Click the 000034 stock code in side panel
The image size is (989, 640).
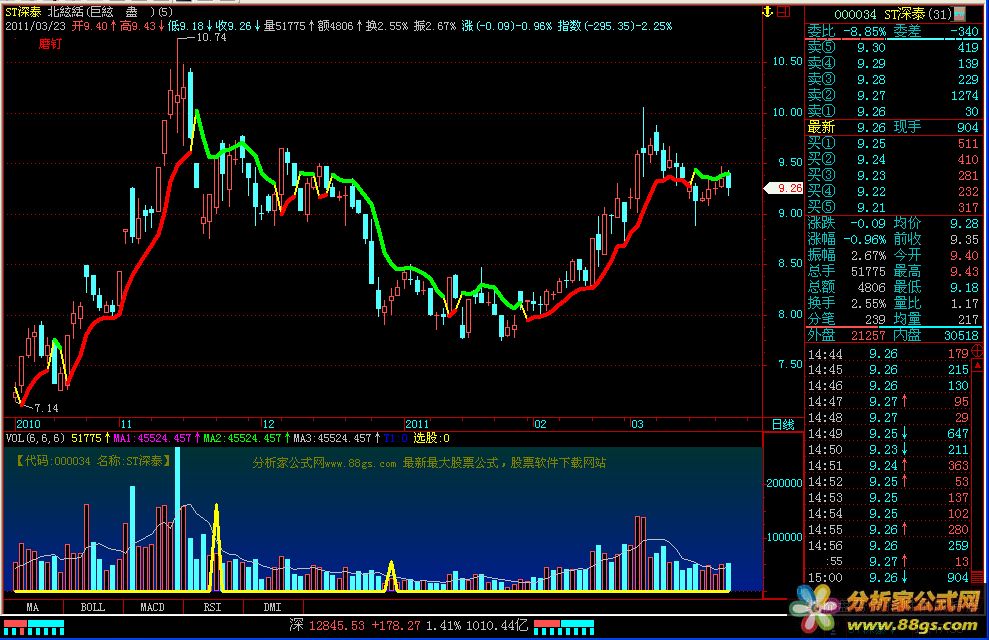(855, 14)
